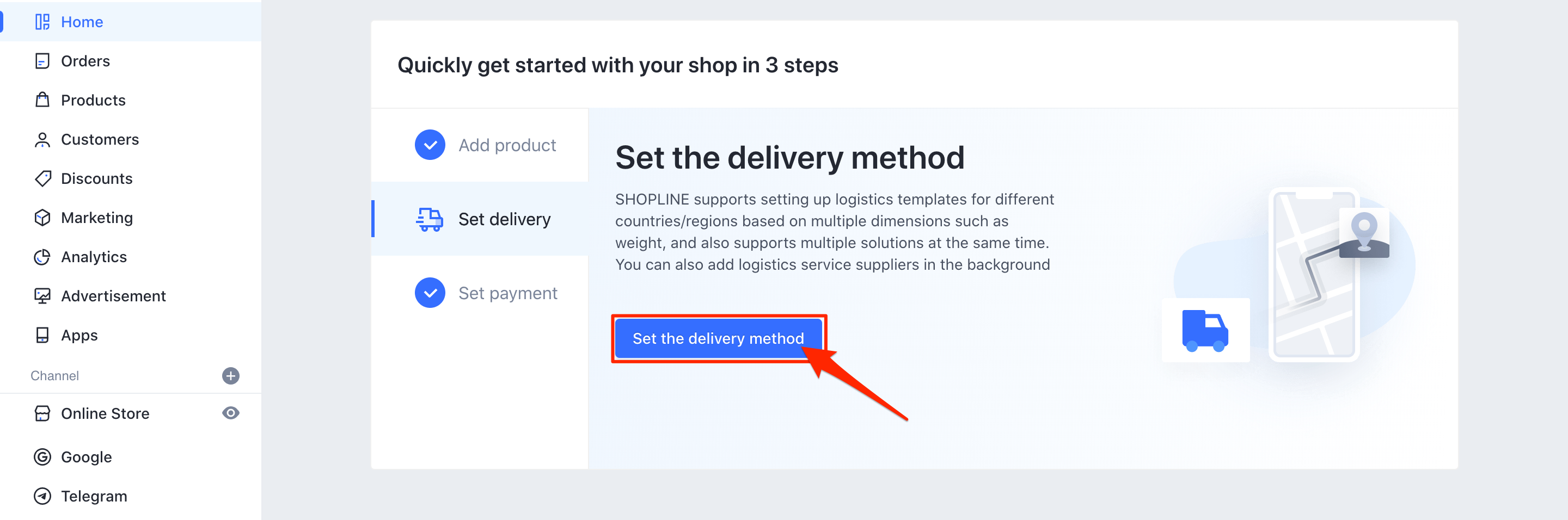Open the Home menu item
Viewport: 1568px width, 520px height.
(82, 22)
